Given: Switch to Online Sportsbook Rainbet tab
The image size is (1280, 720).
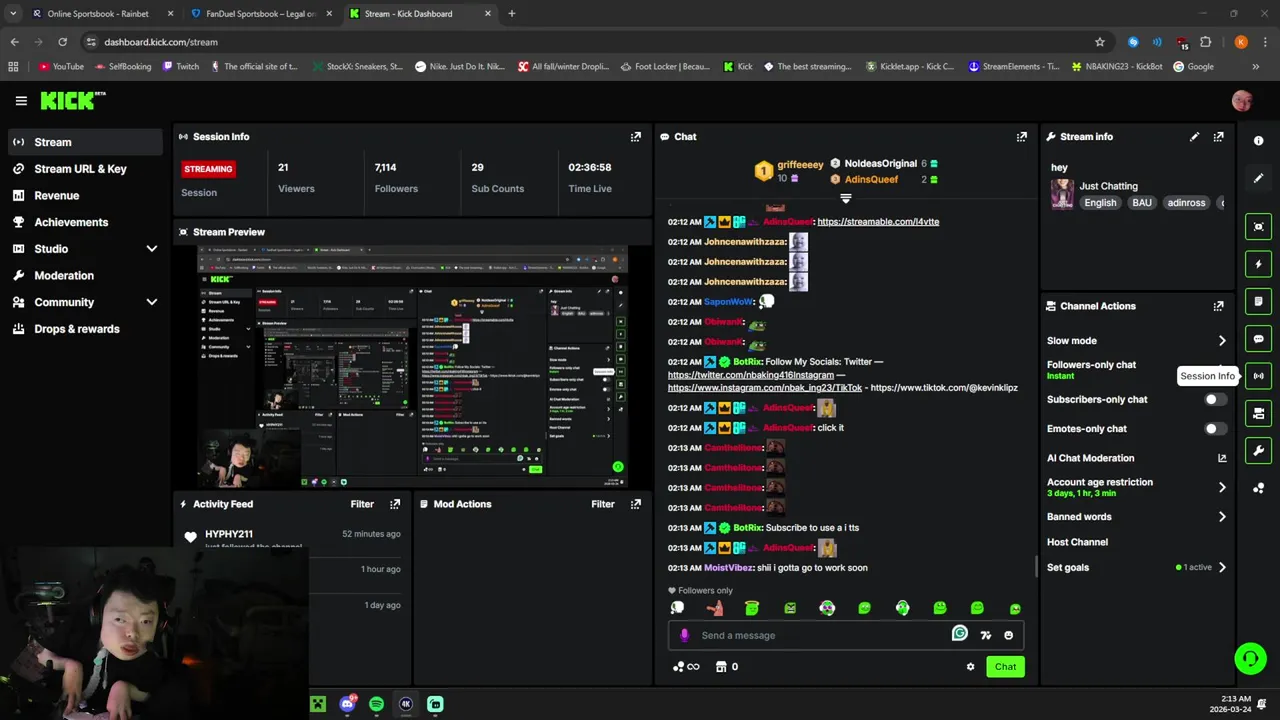Looking at the screenshot, I should (102, 14).
